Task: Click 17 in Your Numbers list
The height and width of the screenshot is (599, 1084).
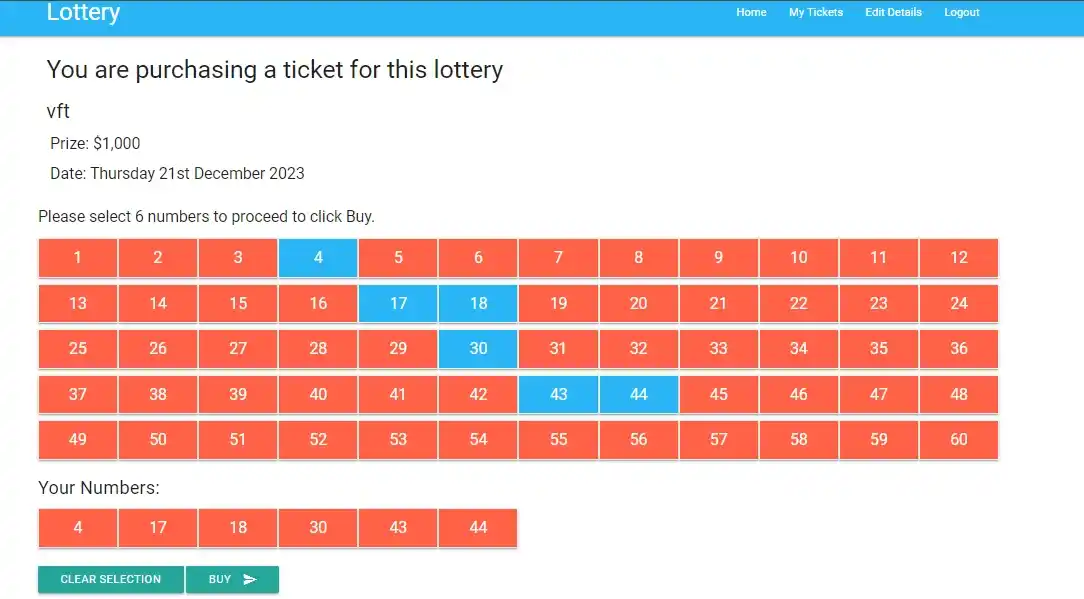Action: pos(158,528)
